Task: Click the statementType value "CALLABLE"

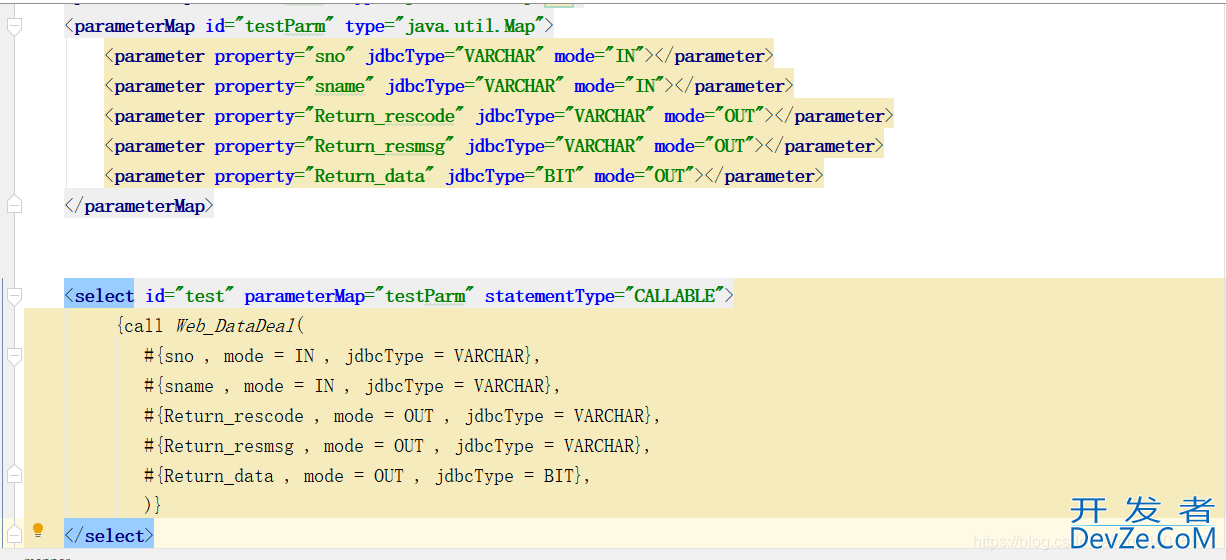Action: (675, 296)
